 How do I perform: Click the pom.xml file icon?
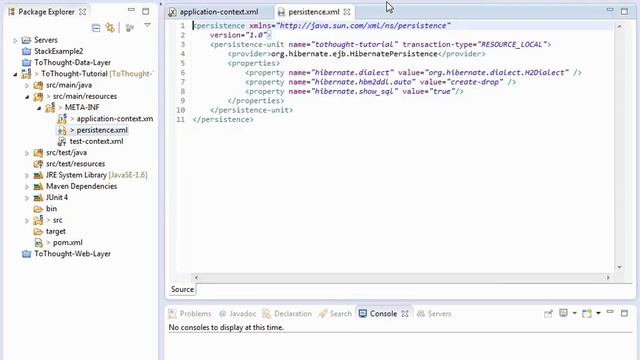coord(38,242)
